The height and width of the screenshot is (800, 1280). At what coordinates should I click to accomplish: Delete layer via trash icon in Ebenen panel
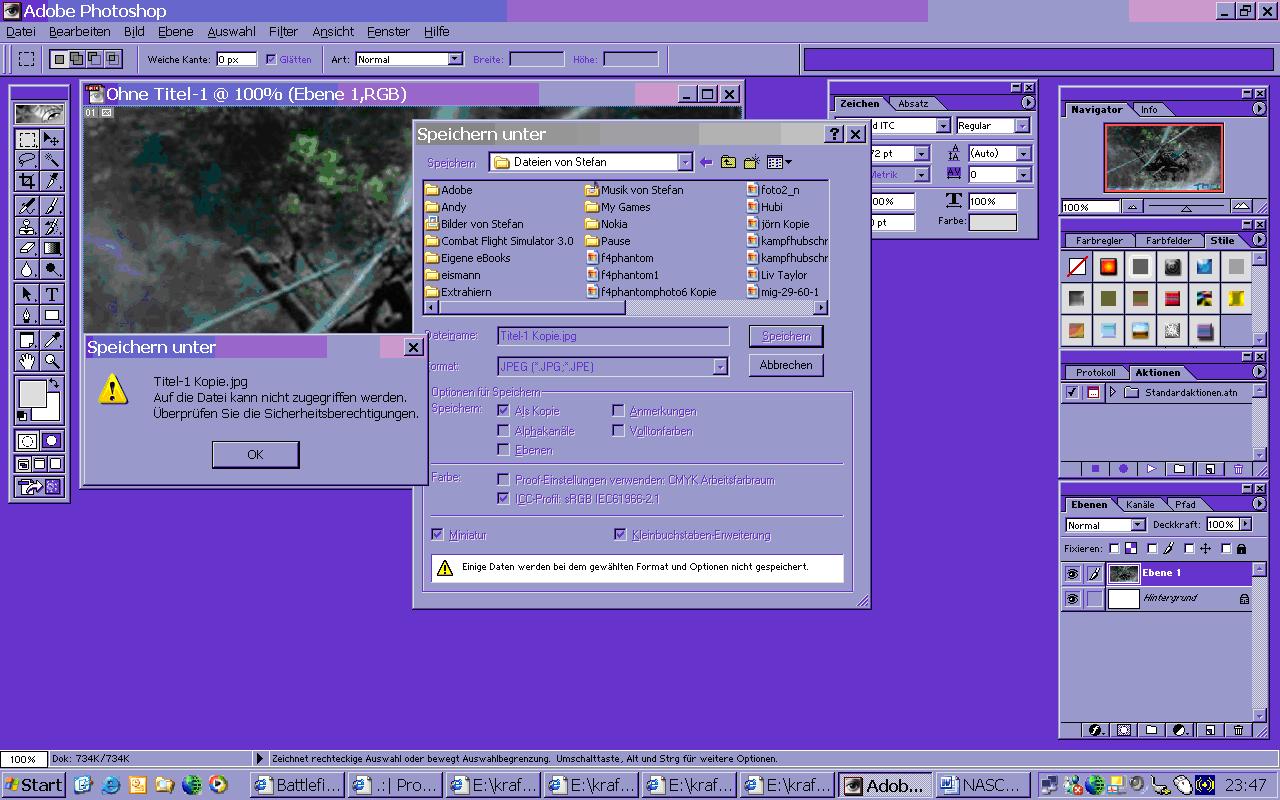click(1238, 730)
